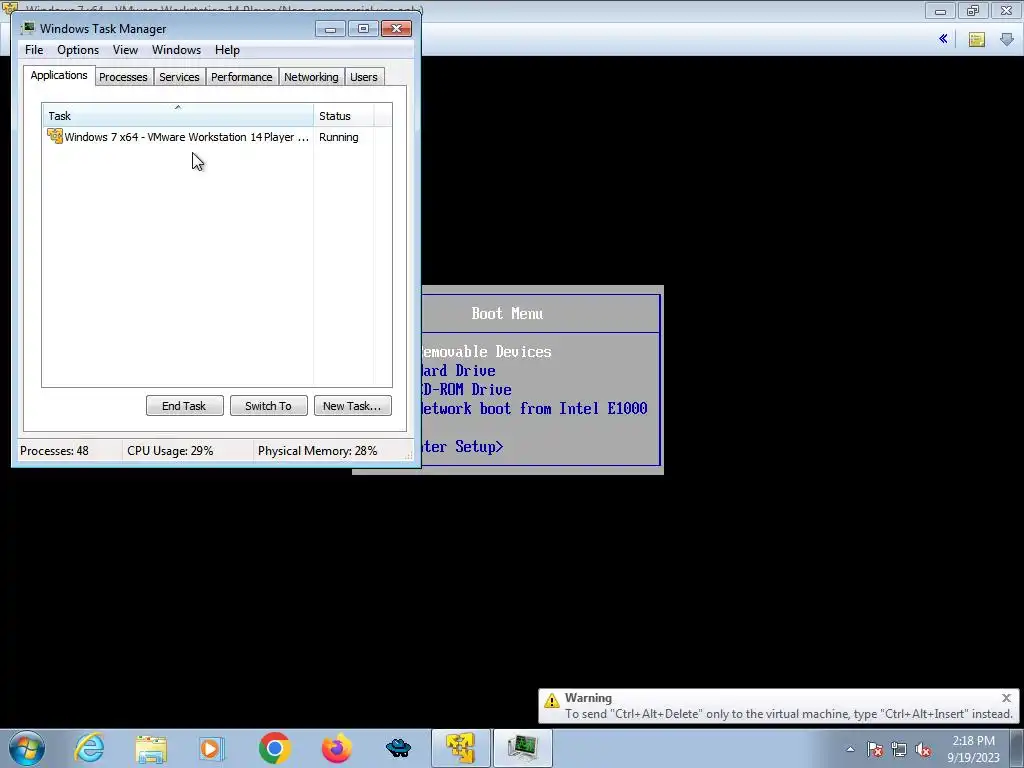Switch to the Performance tab

coord(242,77)
